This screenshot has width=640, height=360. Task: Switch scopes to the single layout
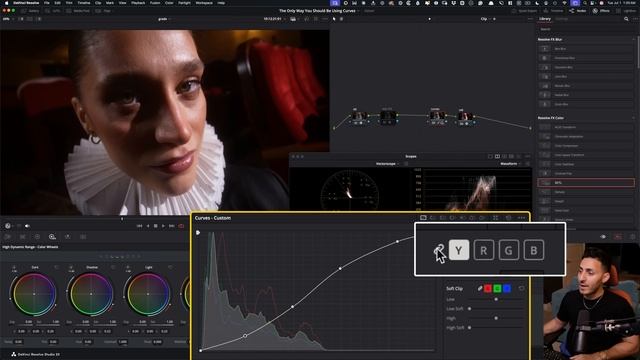pos(490,156)
